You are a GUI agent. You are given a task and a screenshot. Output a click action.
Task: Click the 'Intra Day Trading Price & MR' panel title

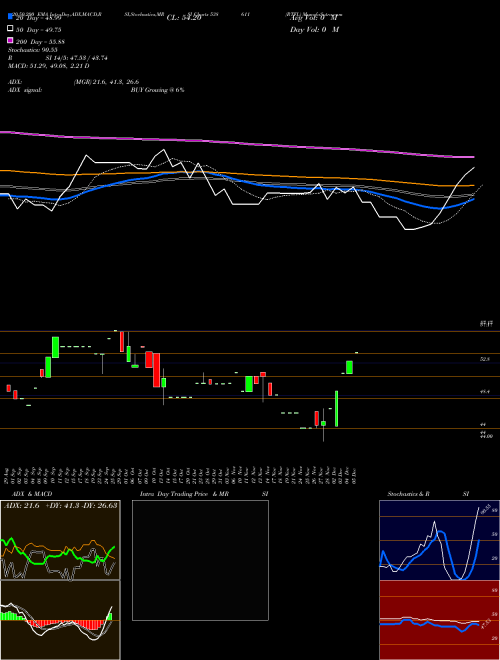click(x=184, y=494)
